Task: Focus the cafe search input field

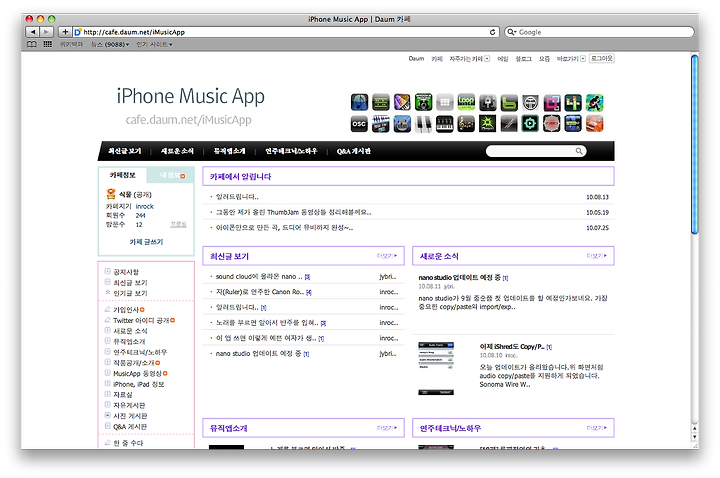Action: (531, 151)
